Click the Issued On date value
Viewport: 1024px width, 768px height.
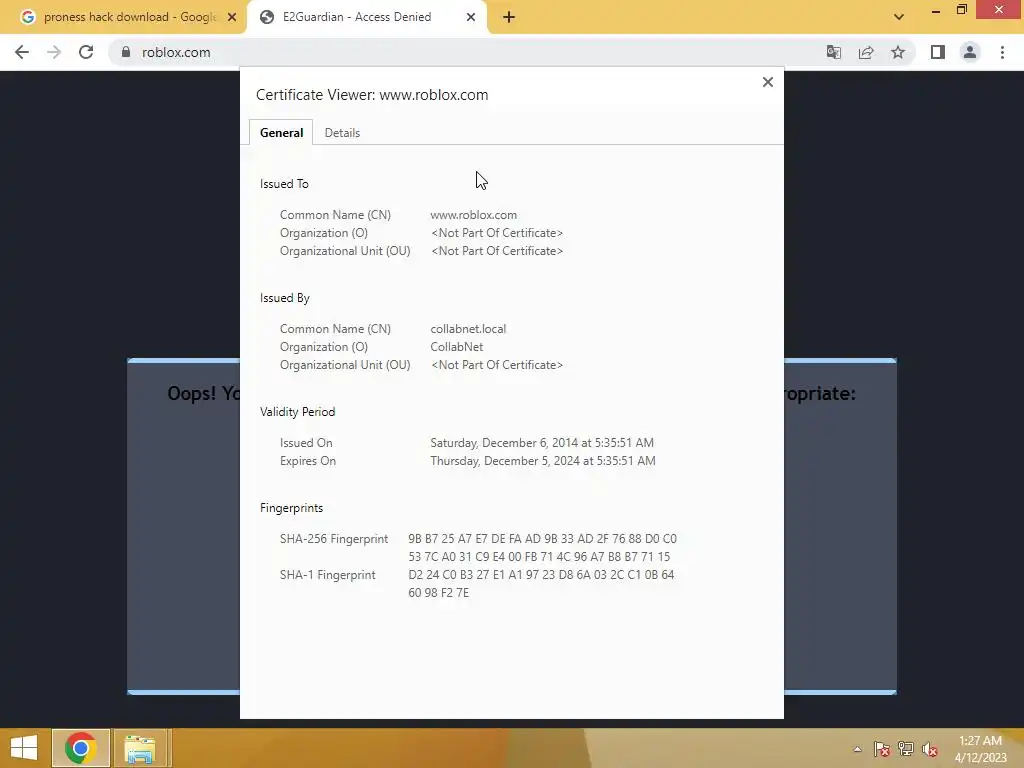542,443
